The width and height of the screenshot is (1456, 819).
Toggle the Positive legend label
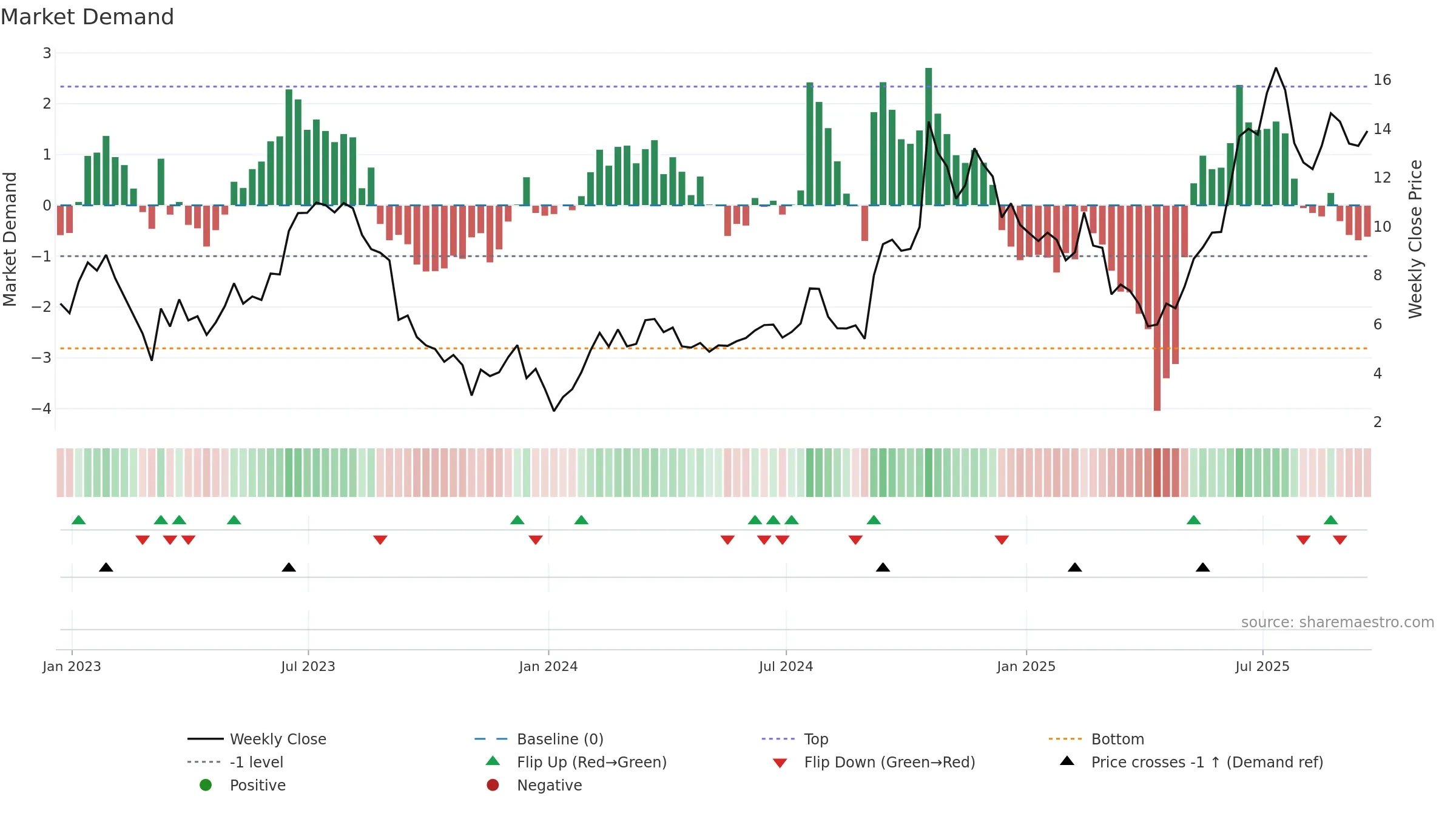(257, 785)
